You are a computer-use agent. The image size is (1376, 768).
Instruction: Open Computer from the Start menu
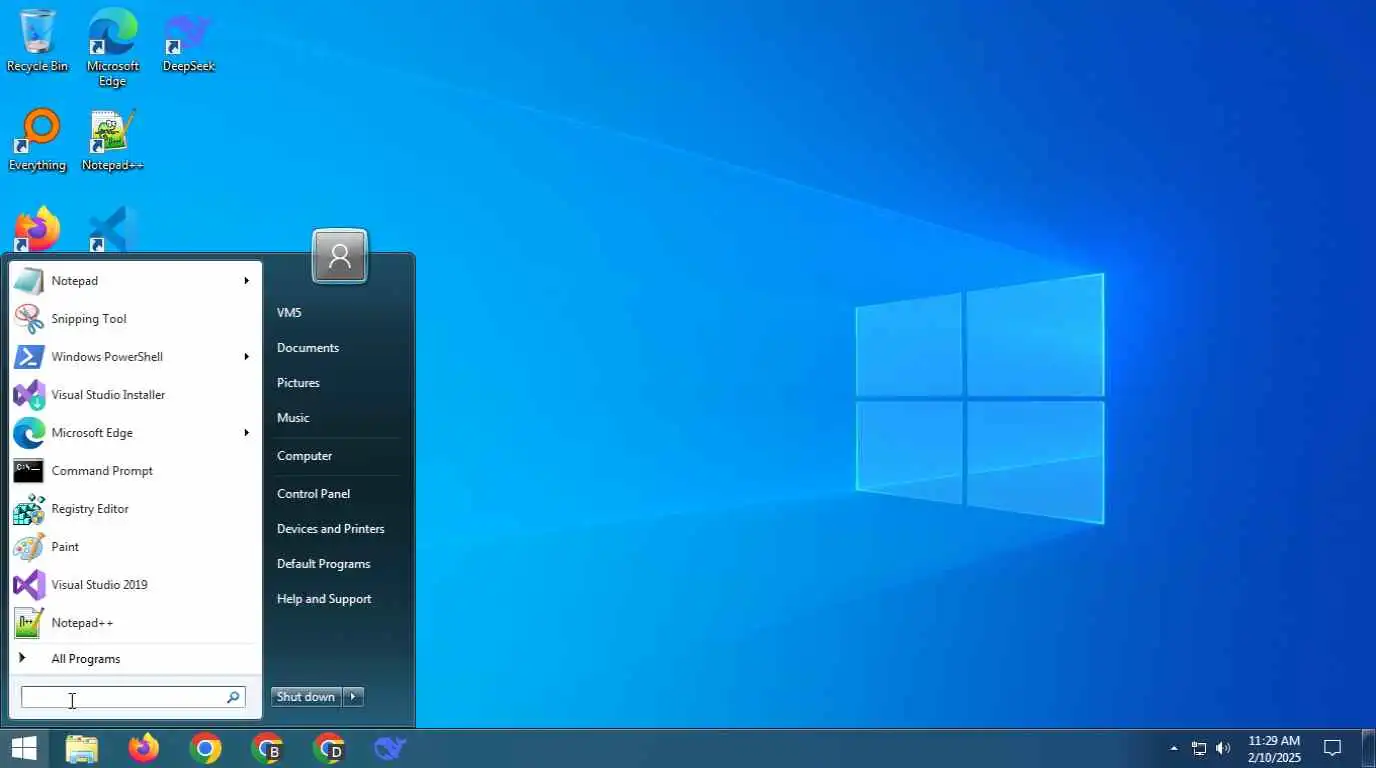pos(304,456)
